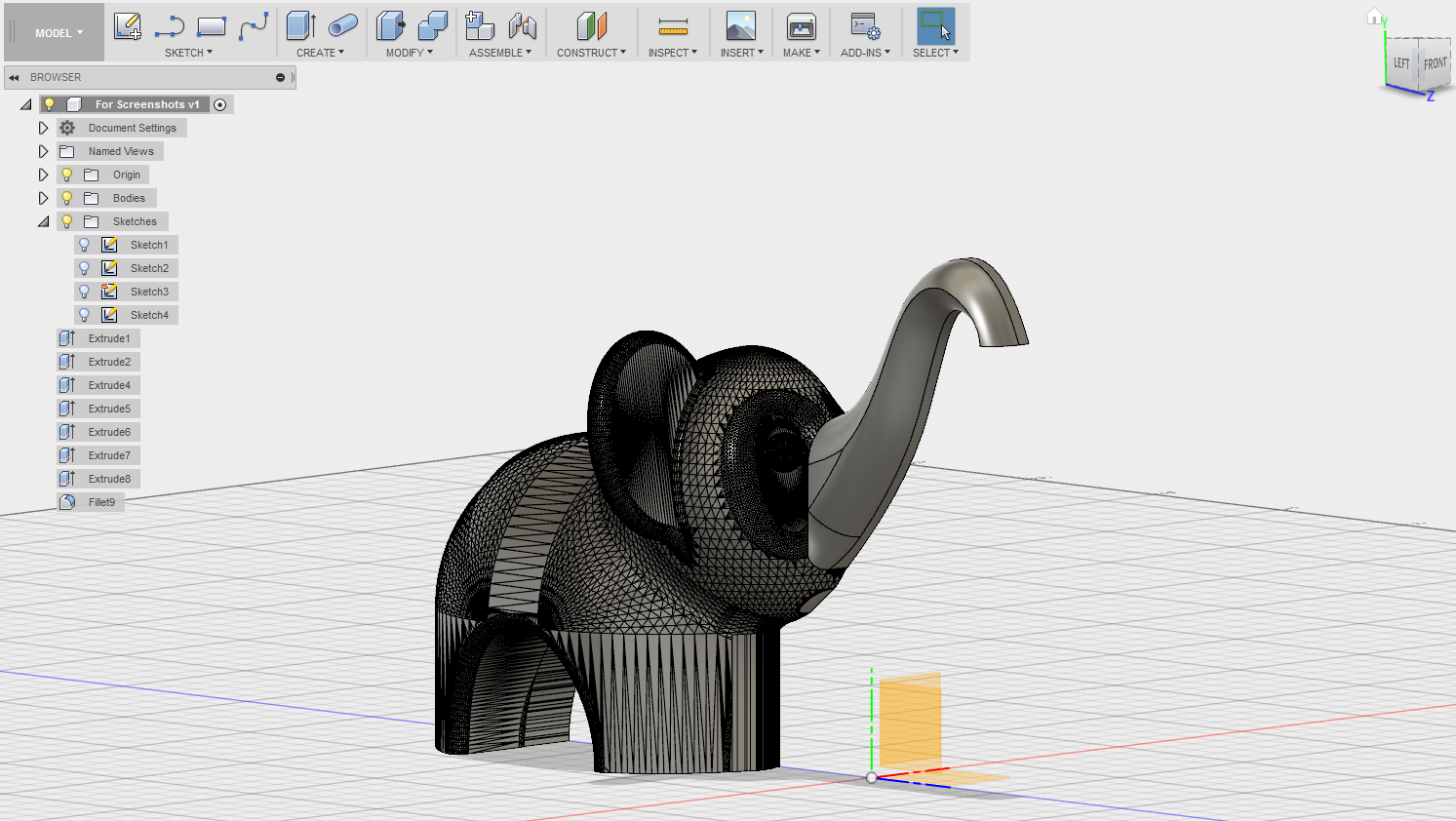Click the Pipe tool icon
Screen dimensions: 1456x821
click(x=343, y=26)
